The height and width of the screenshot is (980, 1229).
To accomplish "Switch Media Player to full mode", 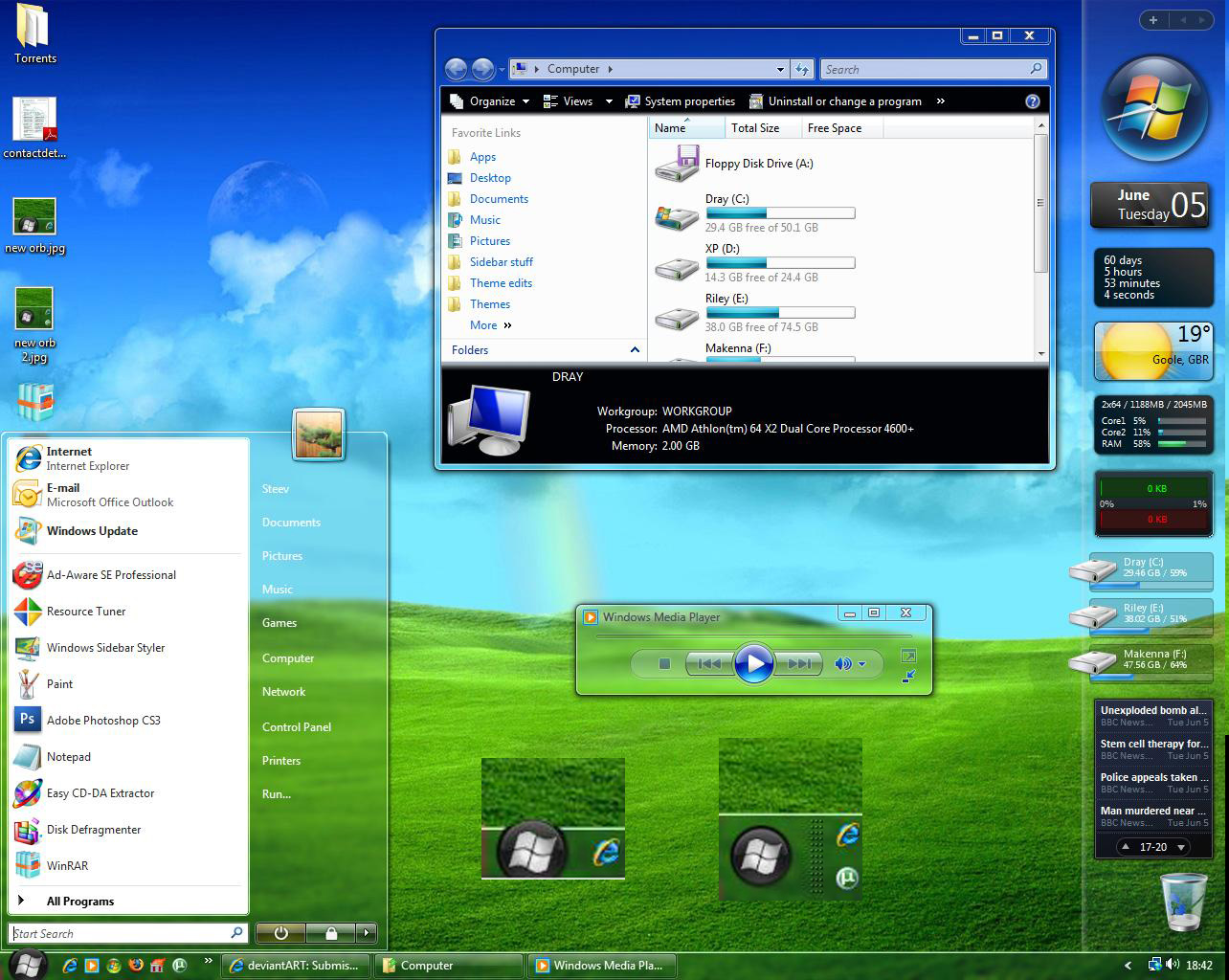I will pyautogui.click(x=908, y=656).
